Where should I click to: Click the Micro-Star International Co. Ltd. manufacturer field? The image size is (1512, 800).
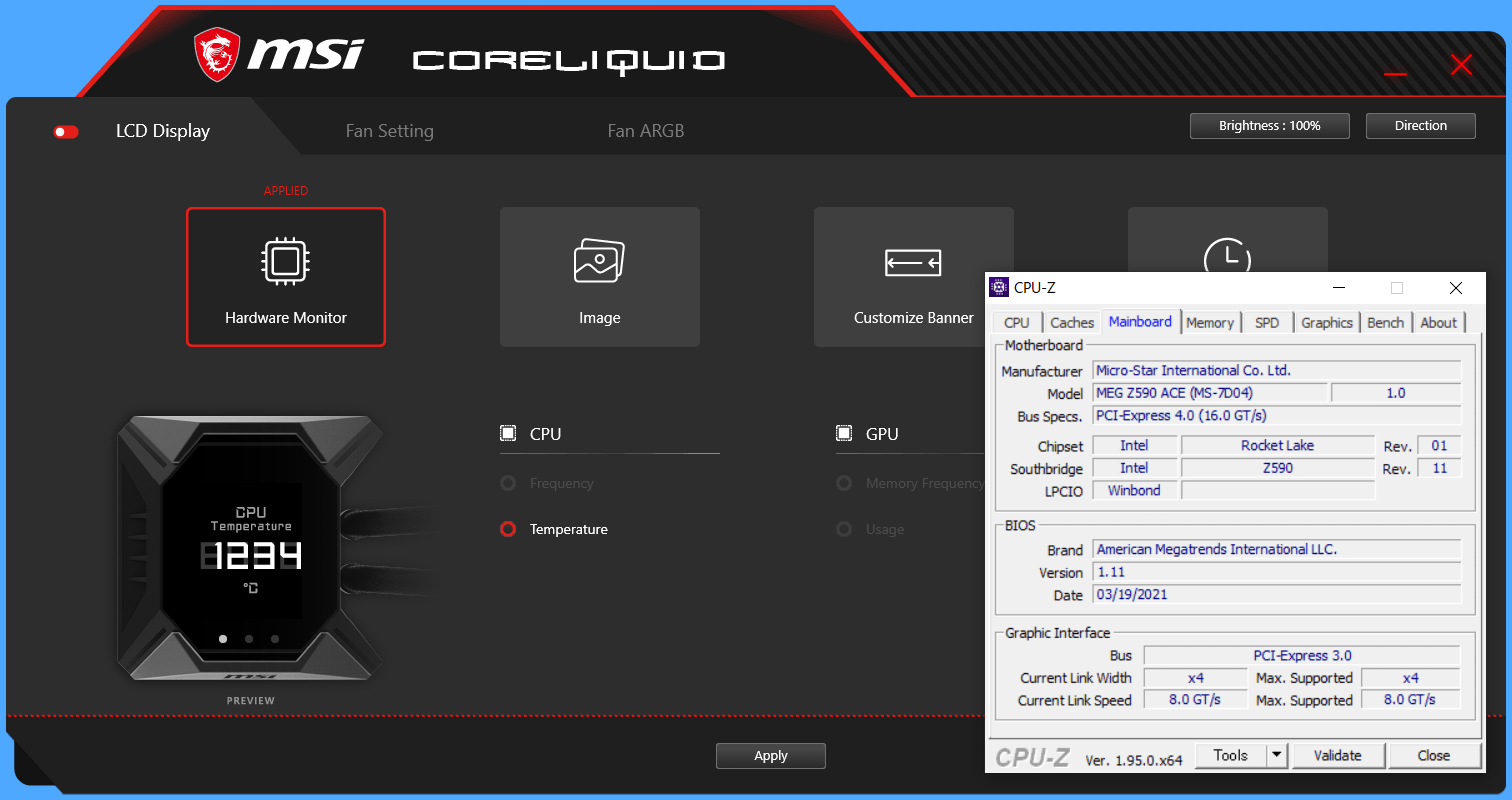coord(1277,371)
